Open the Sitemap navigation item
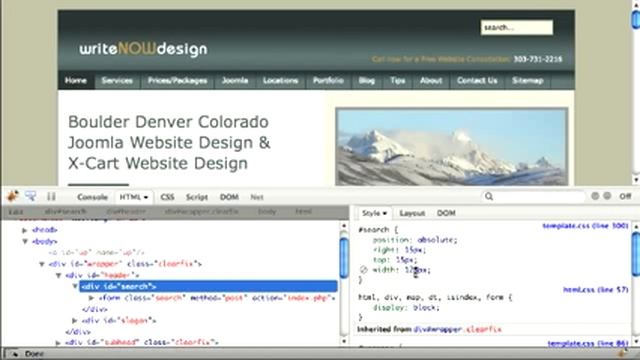The width and height of the screenshot is (640, 360). pos(528,80)
